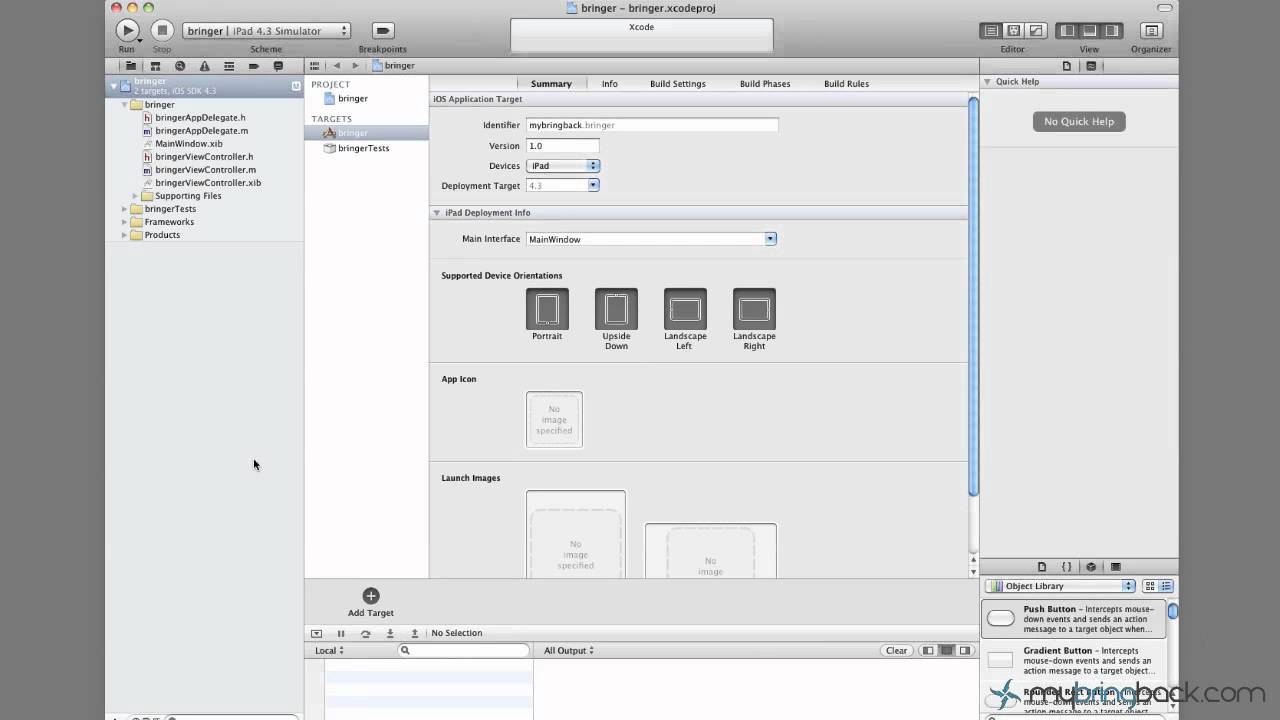Viewport: 1280px width, 720px height.
Task: Switch the library to icon view
Action: tap(1150, 586)
